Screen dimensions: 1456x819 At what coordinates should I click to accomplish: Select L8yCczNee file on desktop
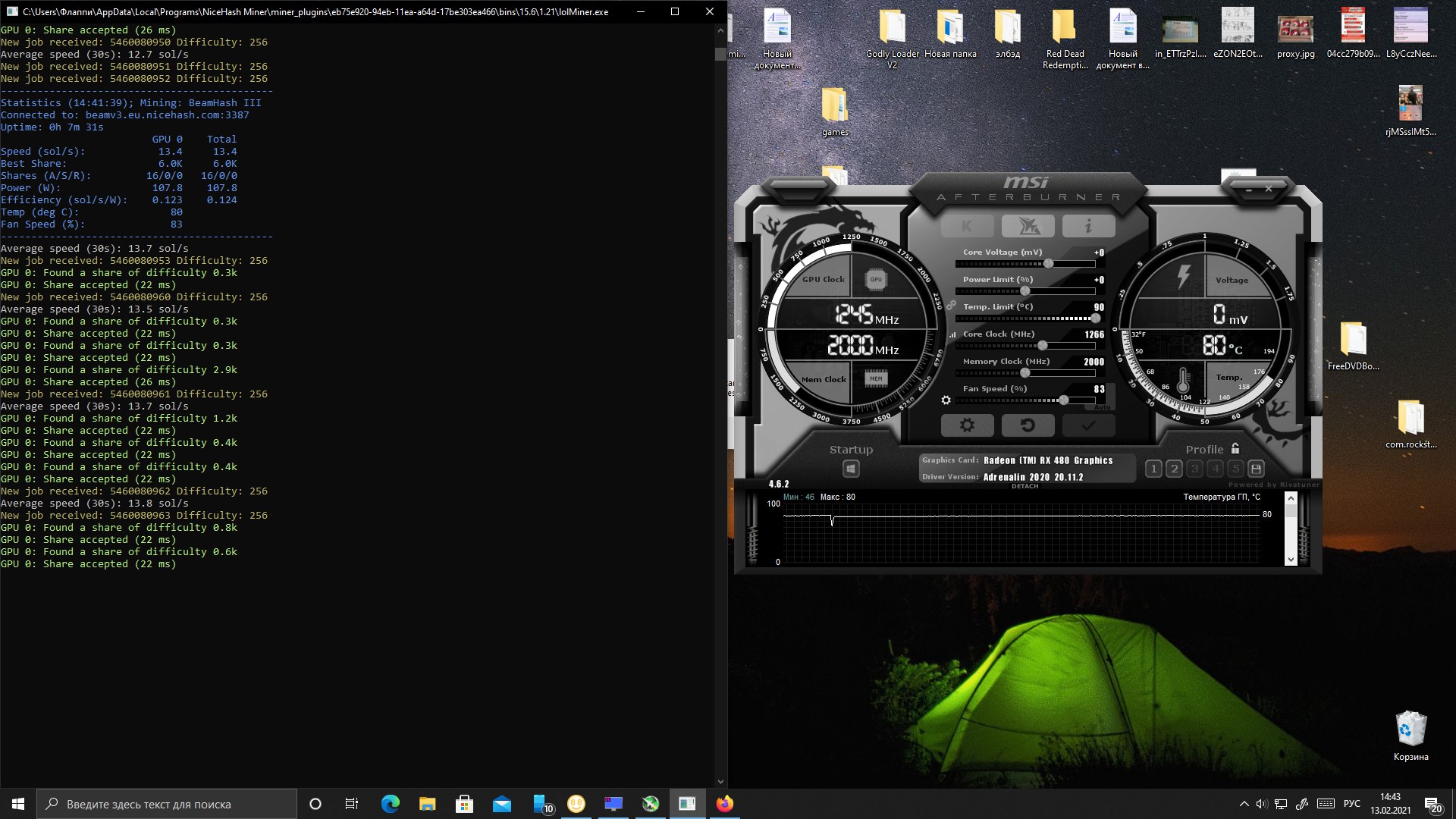tap(1410, 34)
